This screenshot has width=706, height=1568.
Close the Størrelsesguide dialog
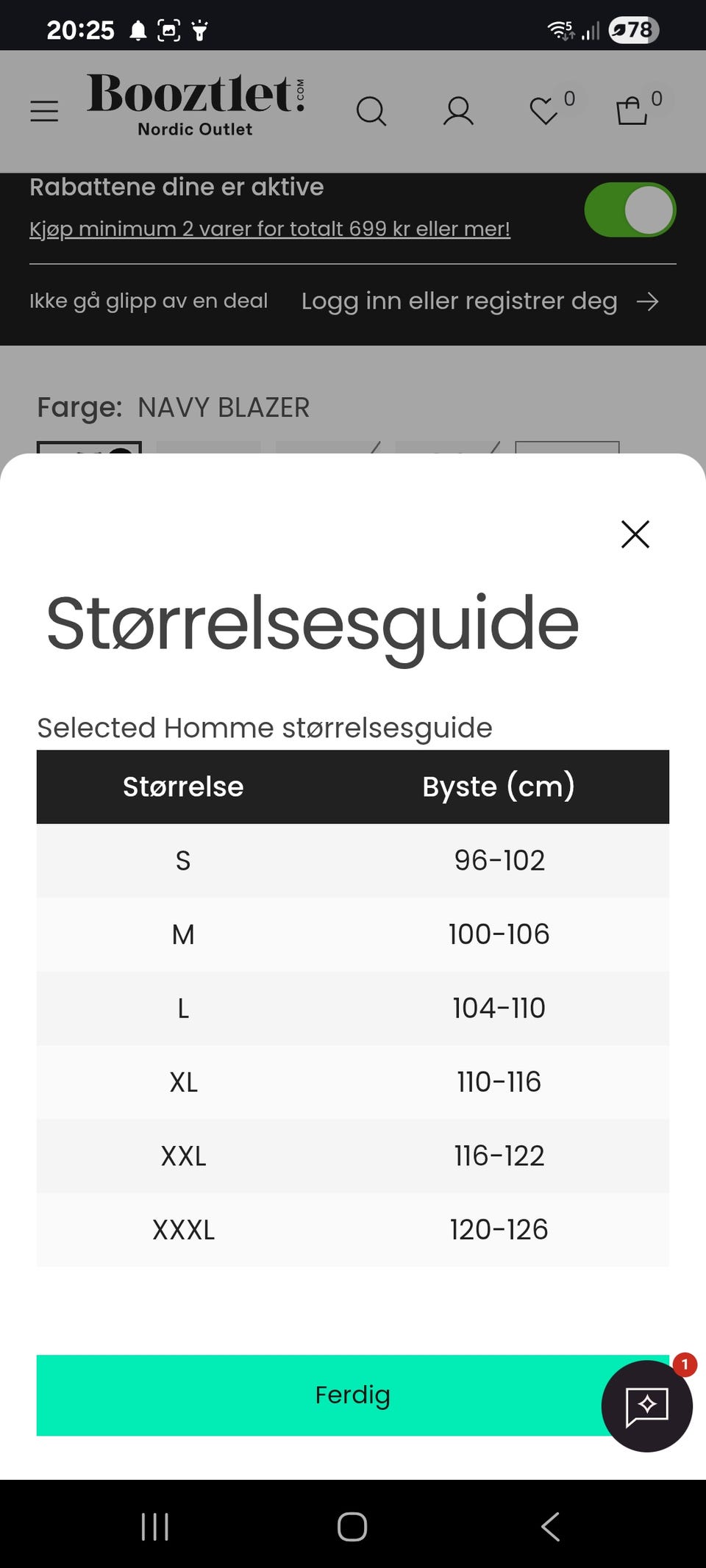point(635,534)
